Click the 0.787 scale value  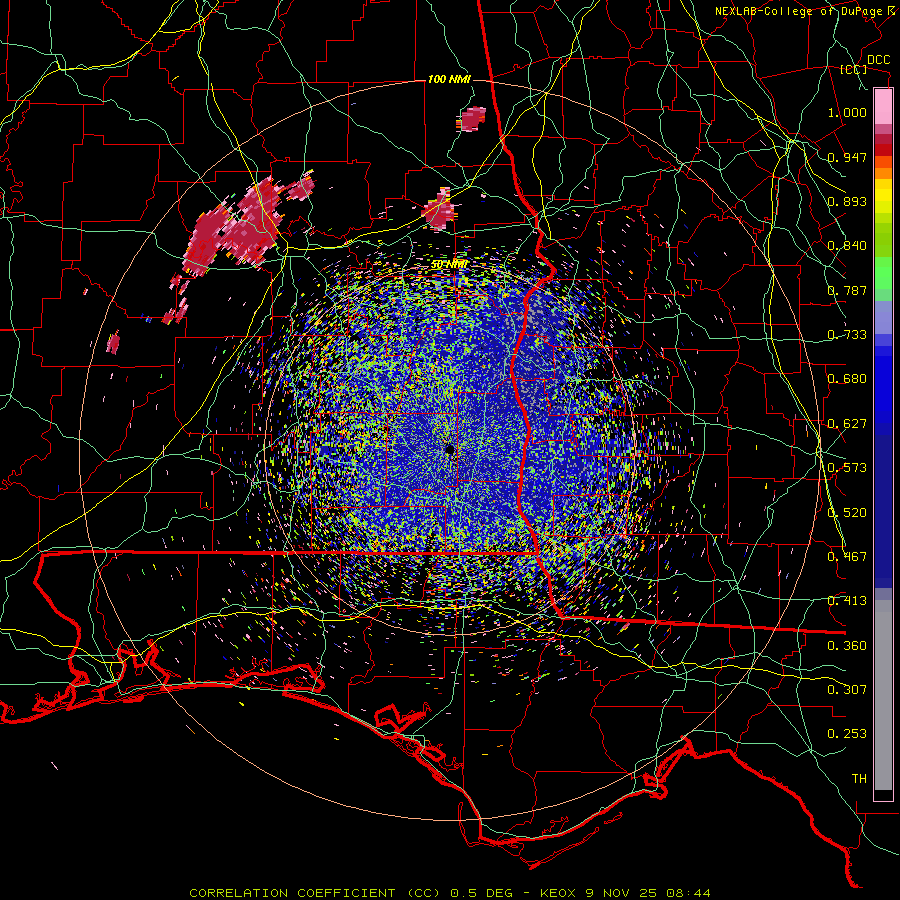(847, 290)
